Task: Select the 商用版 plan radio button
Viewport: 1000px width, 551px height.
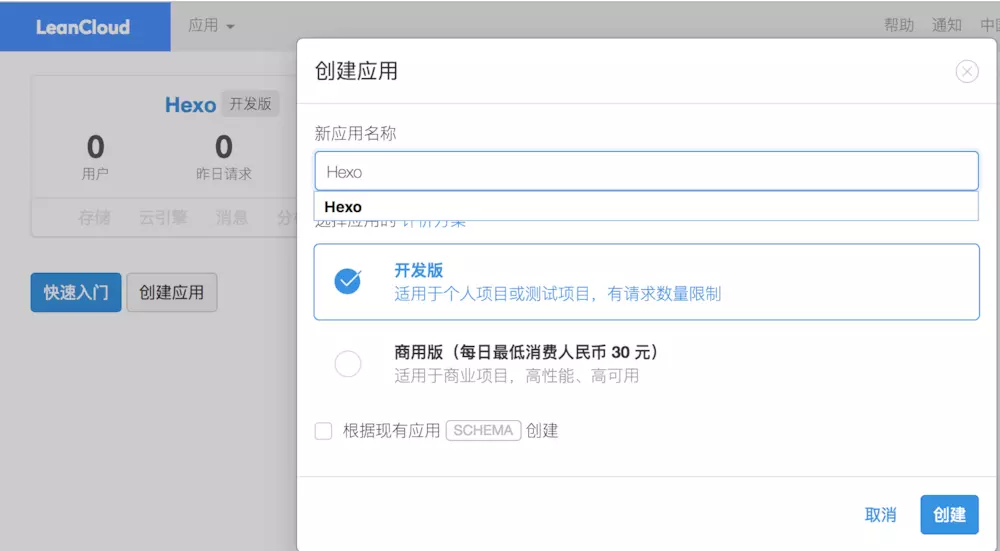Action: click(x=348, y=364)
